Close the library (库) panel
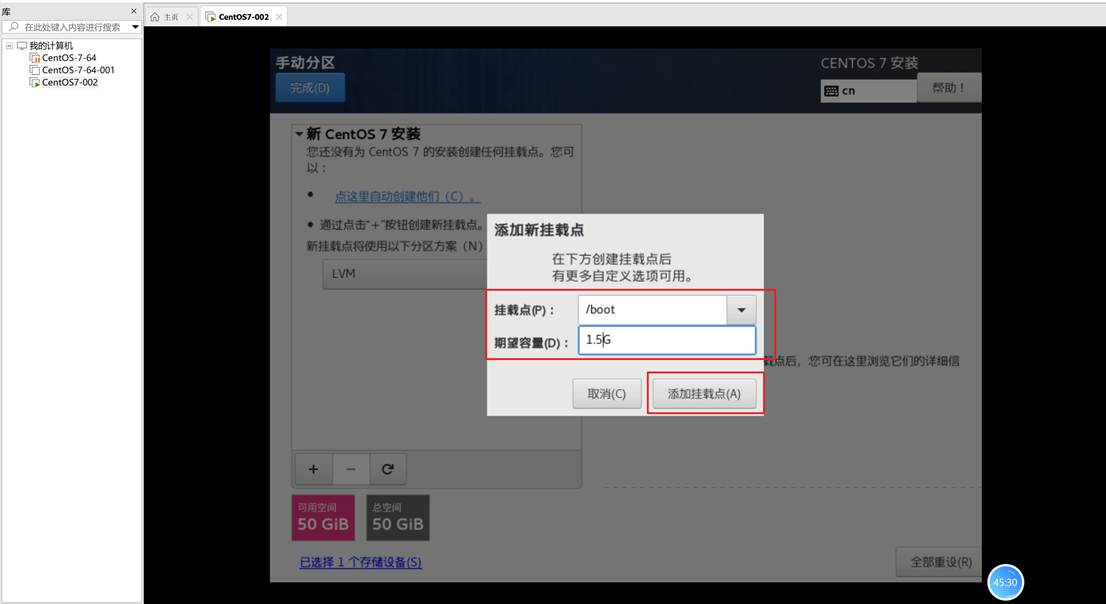Screen dimensions: 1106x604 point(134,11)
